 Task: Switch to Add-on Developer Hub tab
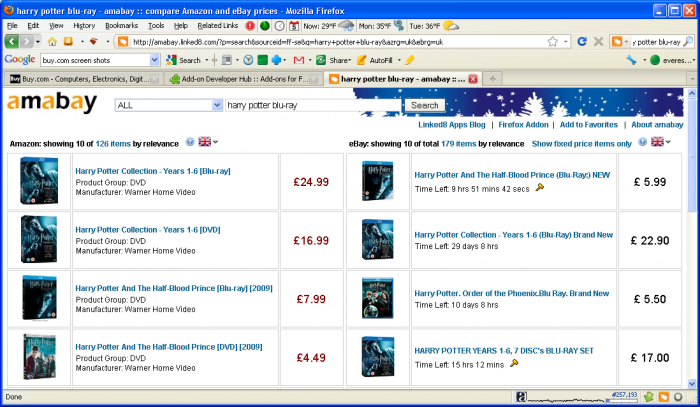[x=243, y=79]
